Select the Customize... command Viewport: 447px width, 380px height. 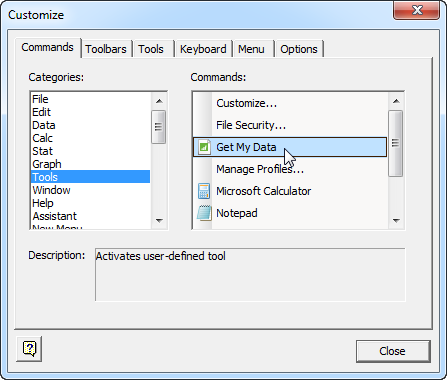[x=290, y=103]
